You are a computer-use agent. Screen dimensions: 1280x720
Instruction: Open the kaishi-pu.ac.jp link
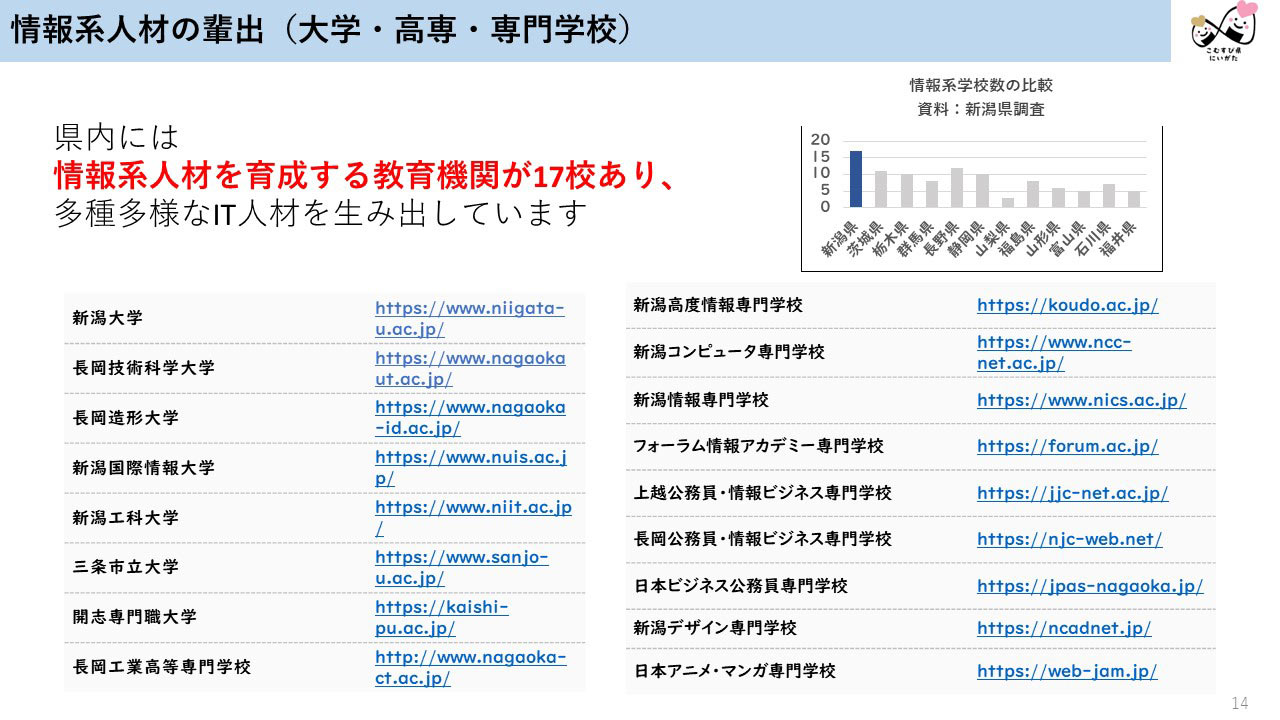point(442,617)
